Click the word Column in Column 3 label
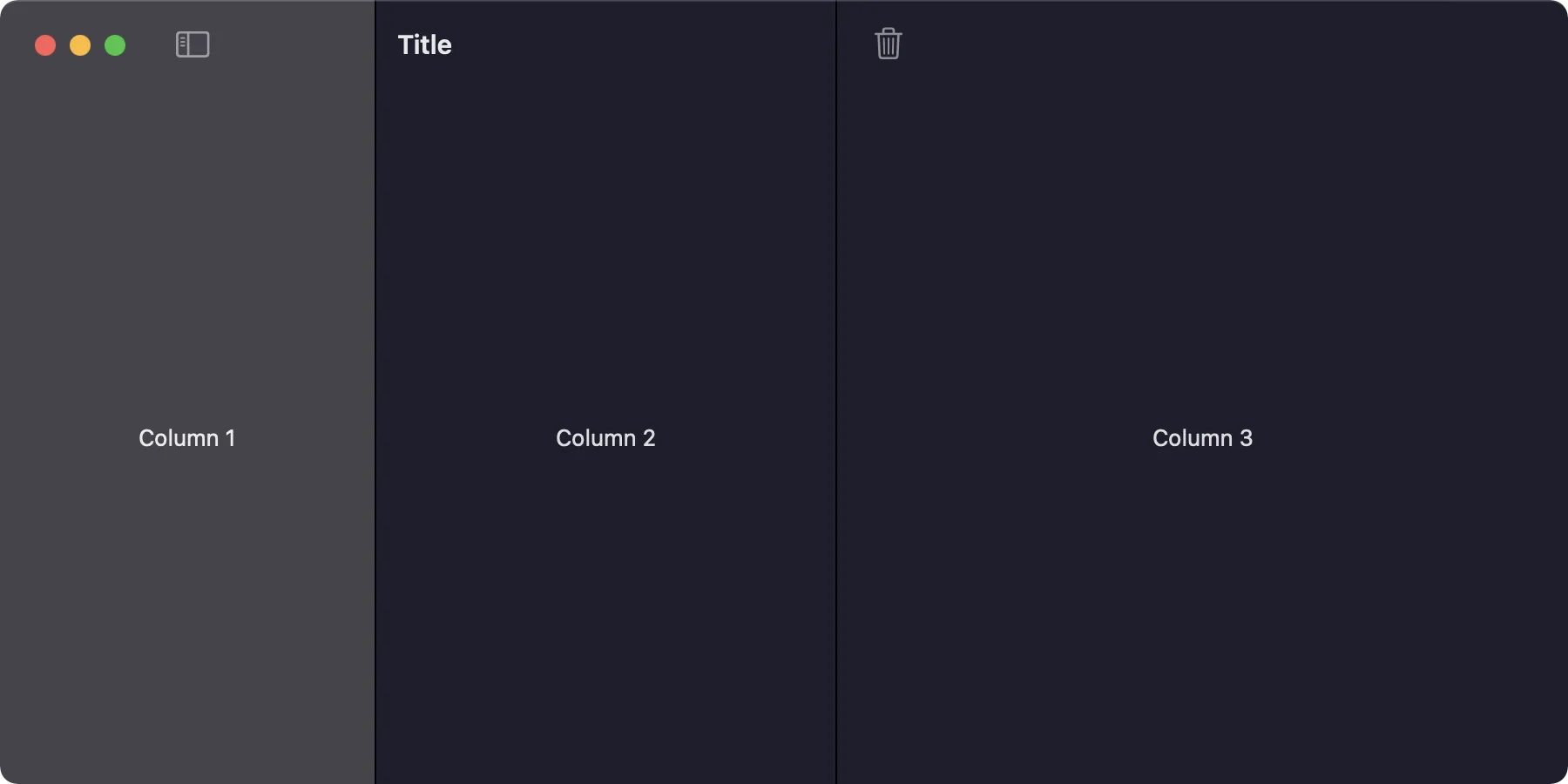1568x784 pixels. [x=1193, y=438]
